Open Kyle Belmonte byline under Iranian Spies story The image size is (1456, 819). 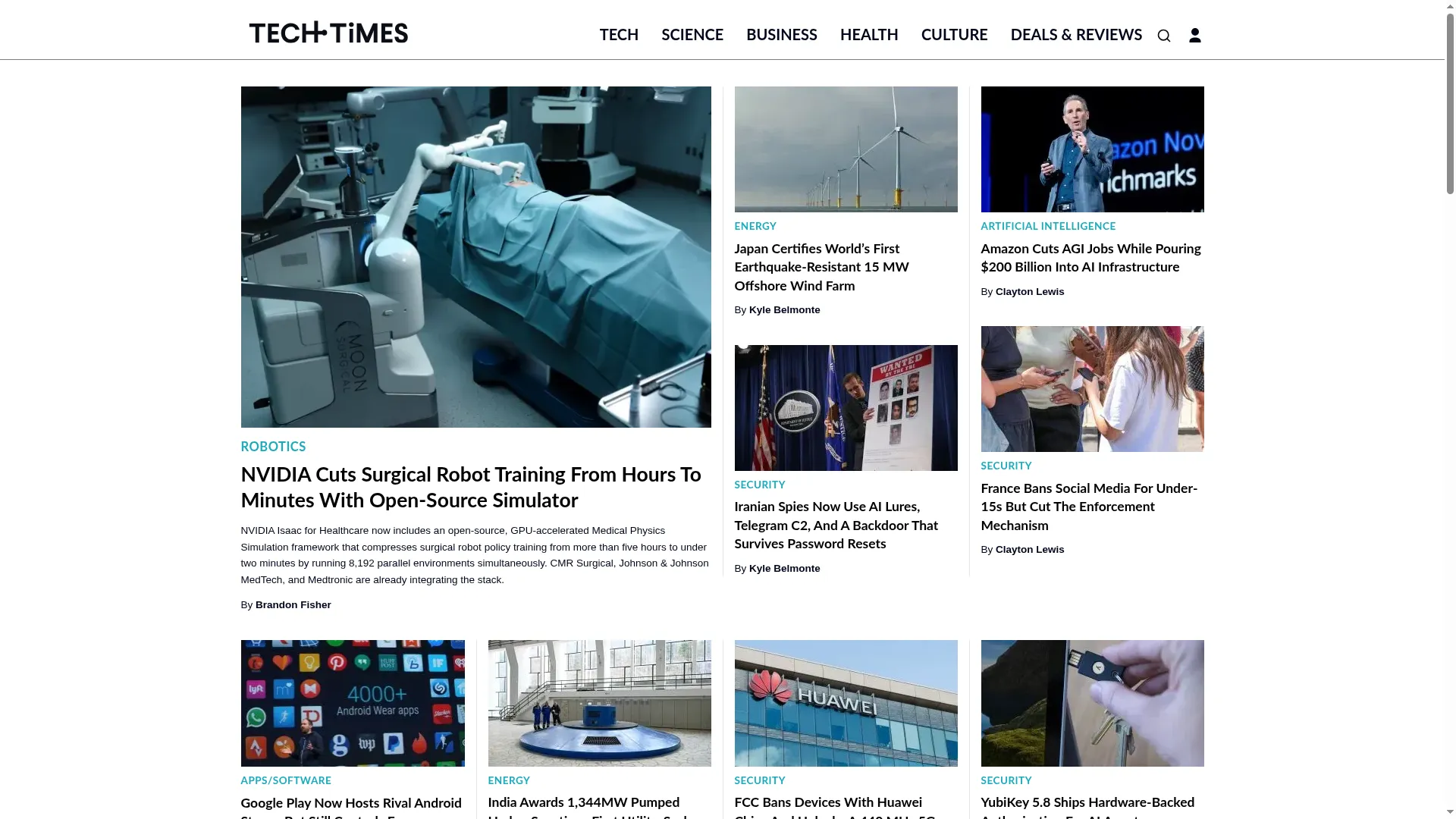[x=785, y=569]
